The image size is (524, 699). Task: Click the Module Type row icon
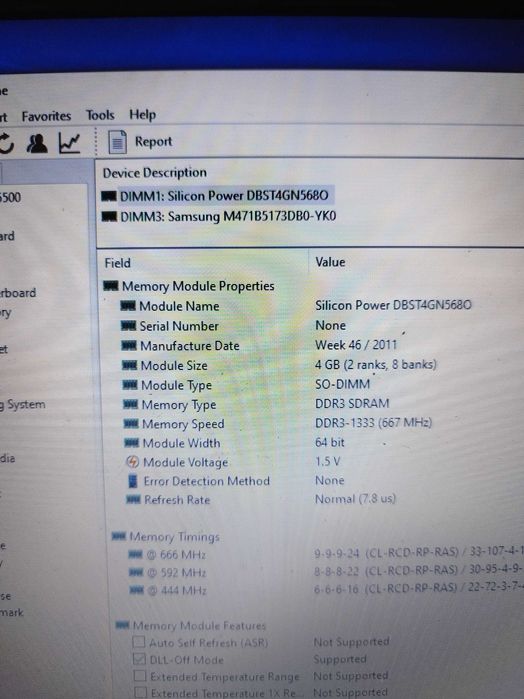[130, 385]
